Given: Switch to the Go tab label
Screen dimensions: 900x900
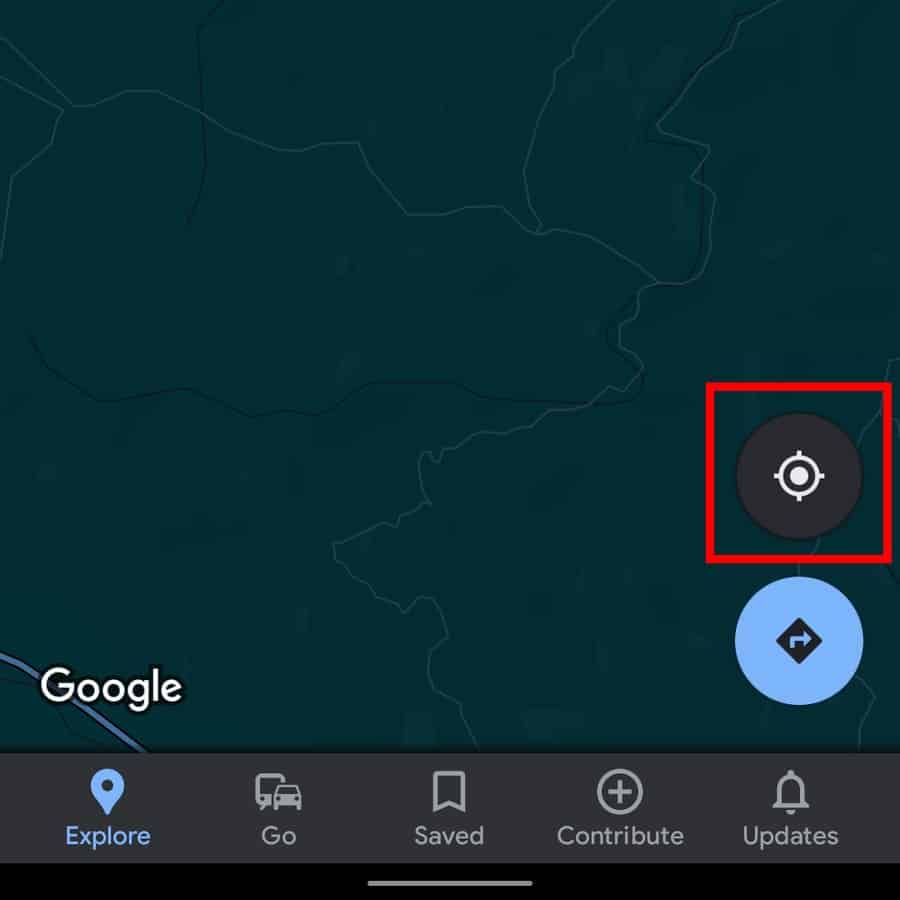Looking at the screenshot, I should click(x=278, y=836).
